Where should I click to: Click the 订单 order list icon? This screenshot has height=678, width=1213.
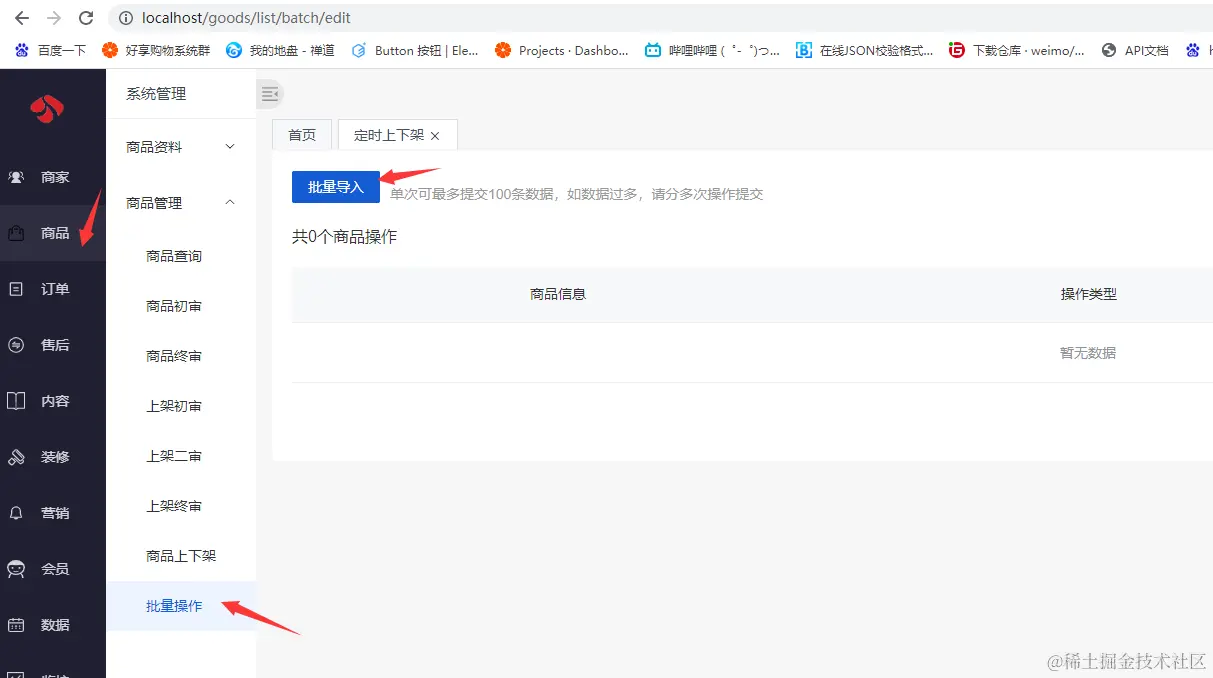tap(16, 289)
